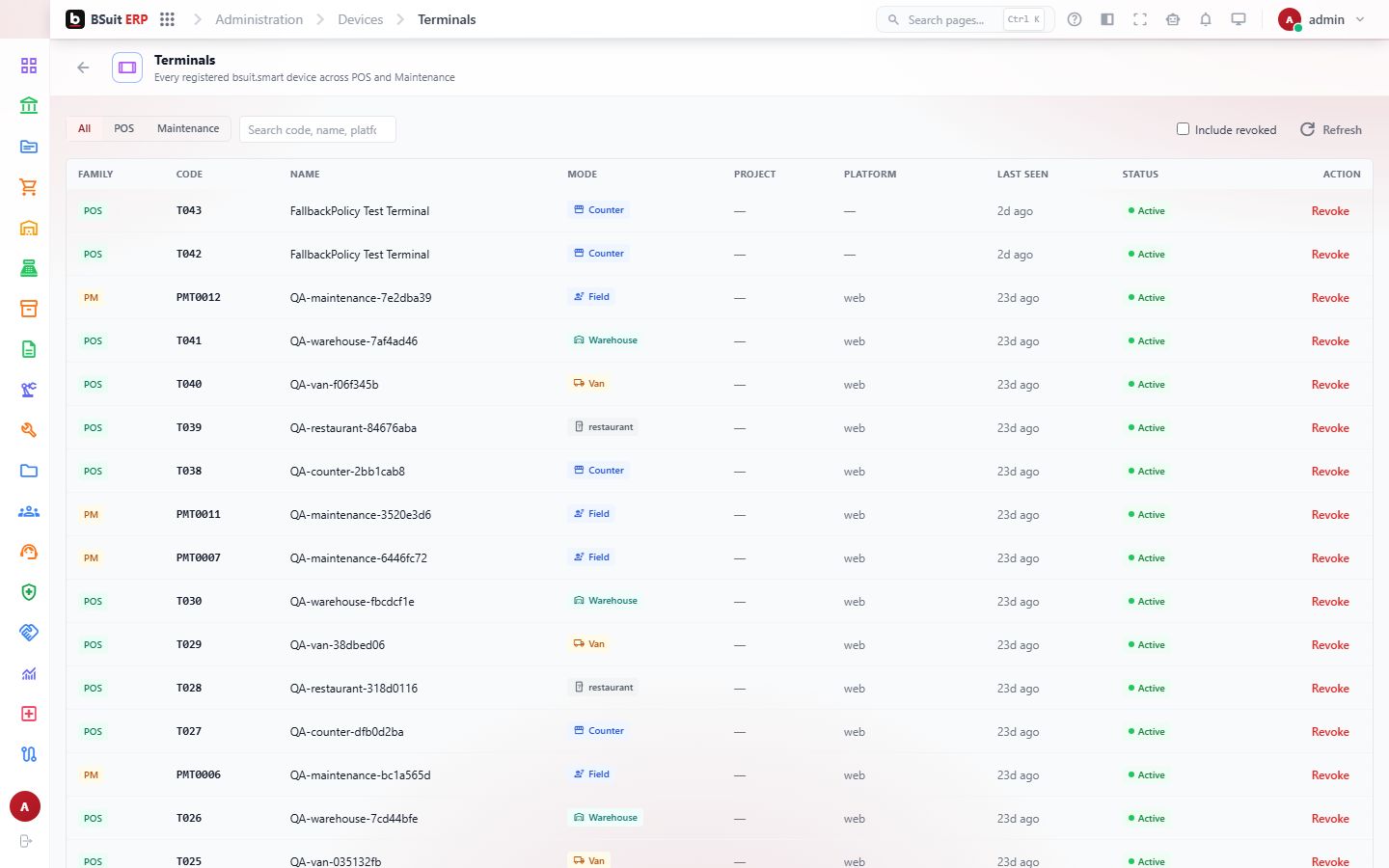Revoke terminal T043
Viewport: 1389px width, 868px height.
(x=1330, y=210)
